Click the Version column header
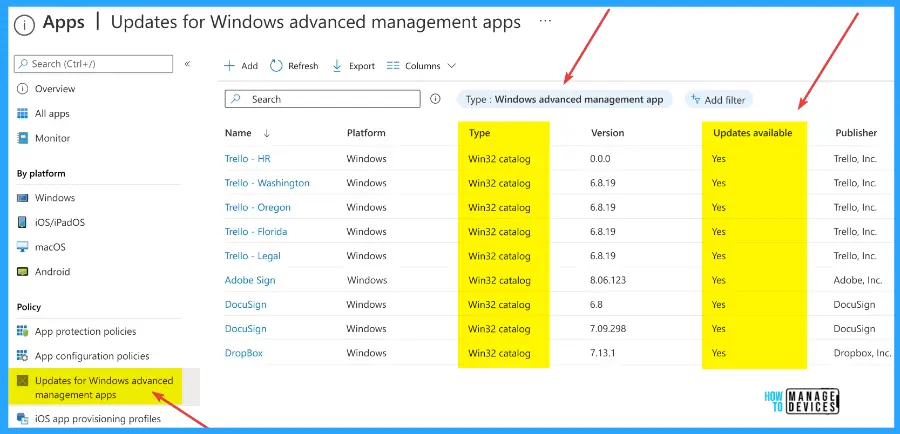 coord(607,133)
